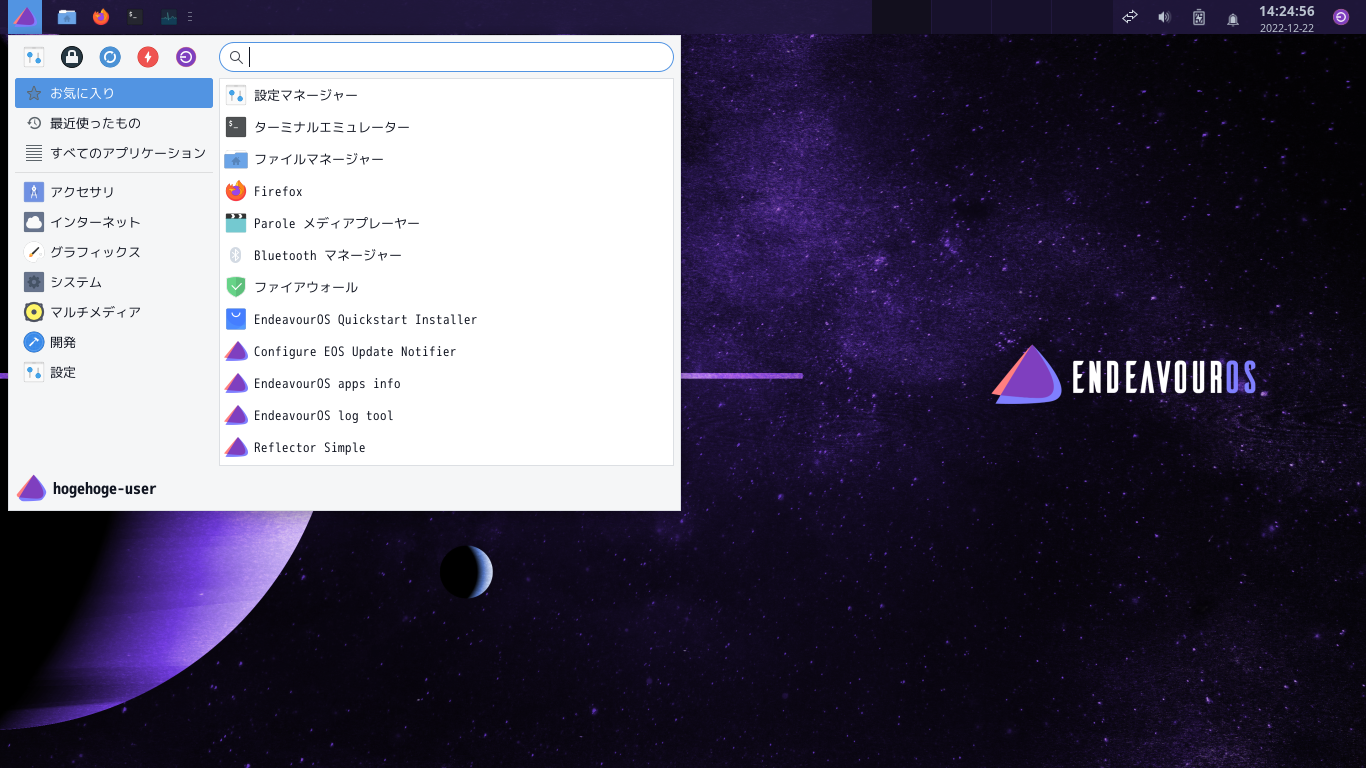This screenshot has width=1366, height=768.
Task: Open the インターネット category
Action: (114, 222)
